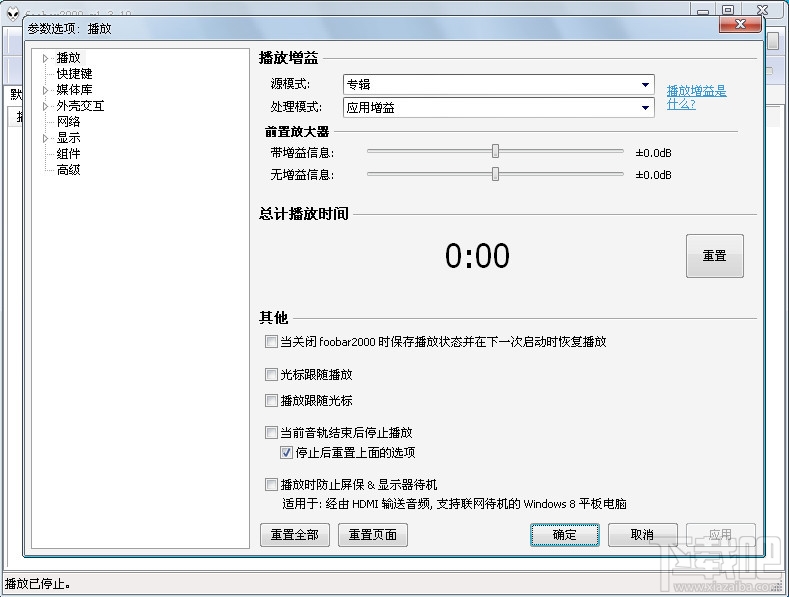Toggle 播放跟随光标 checkbox
Image resolution: width=789 pixels, height=597 pixels.
click(271, 401)
